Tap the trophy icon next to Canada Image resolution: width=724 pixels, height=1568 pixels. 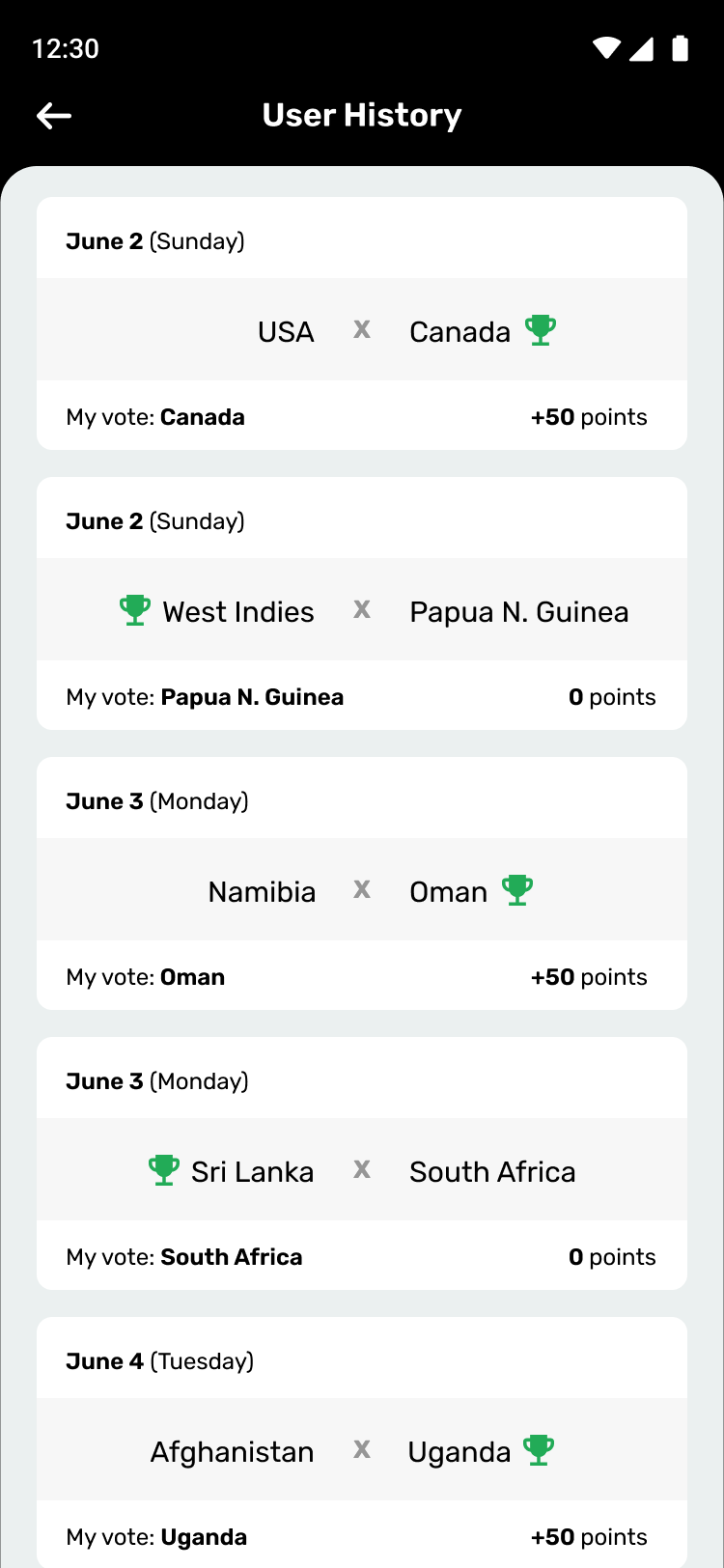pos(541,330)
